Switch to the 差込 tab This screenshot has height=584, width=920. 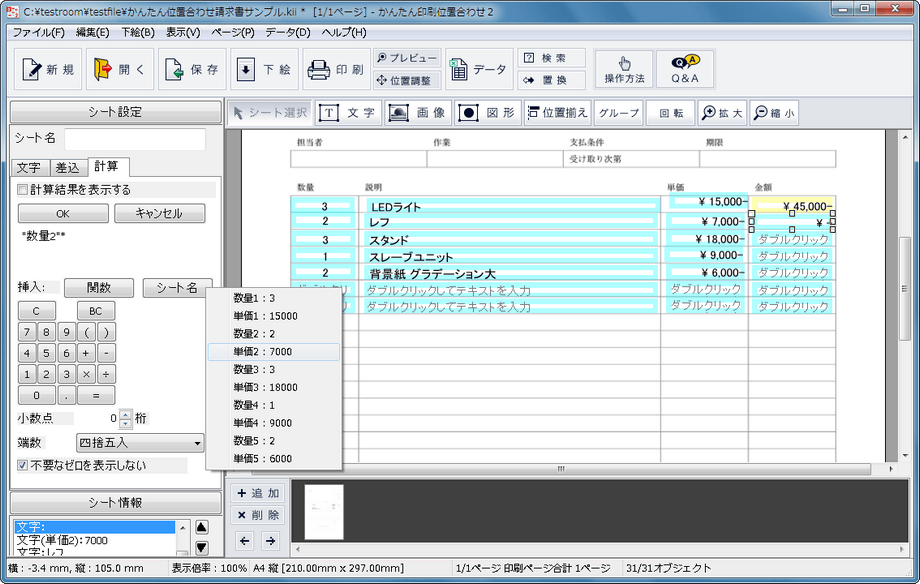pos(67,167)
